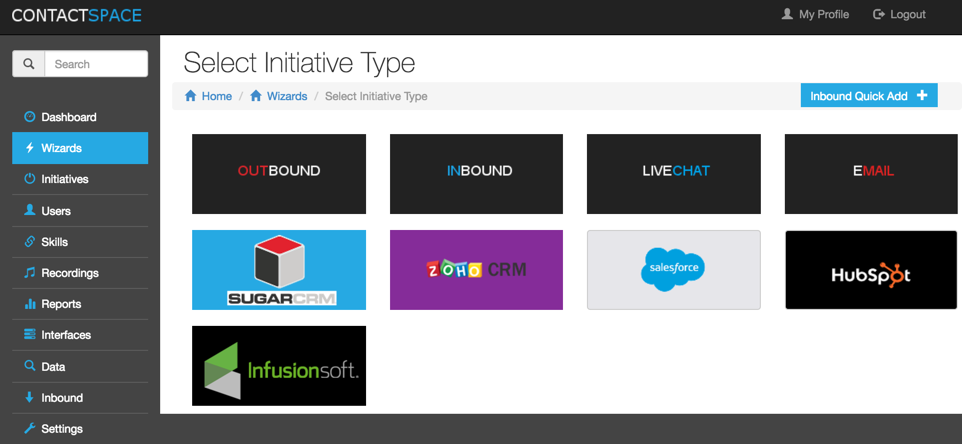
Task: Open Settings in the sidebar
Action: 80,429
